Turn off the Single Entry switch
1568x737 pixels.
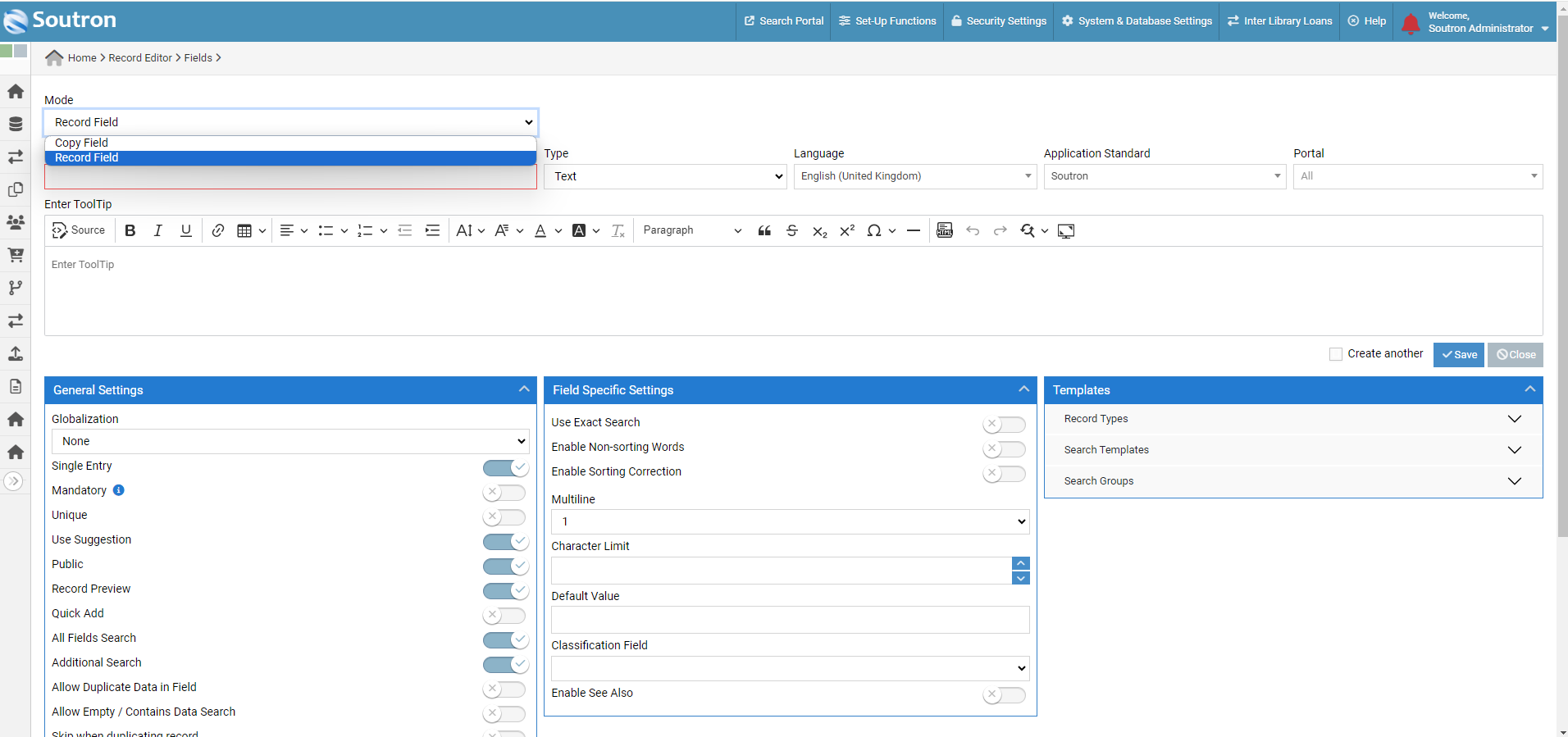504,468
